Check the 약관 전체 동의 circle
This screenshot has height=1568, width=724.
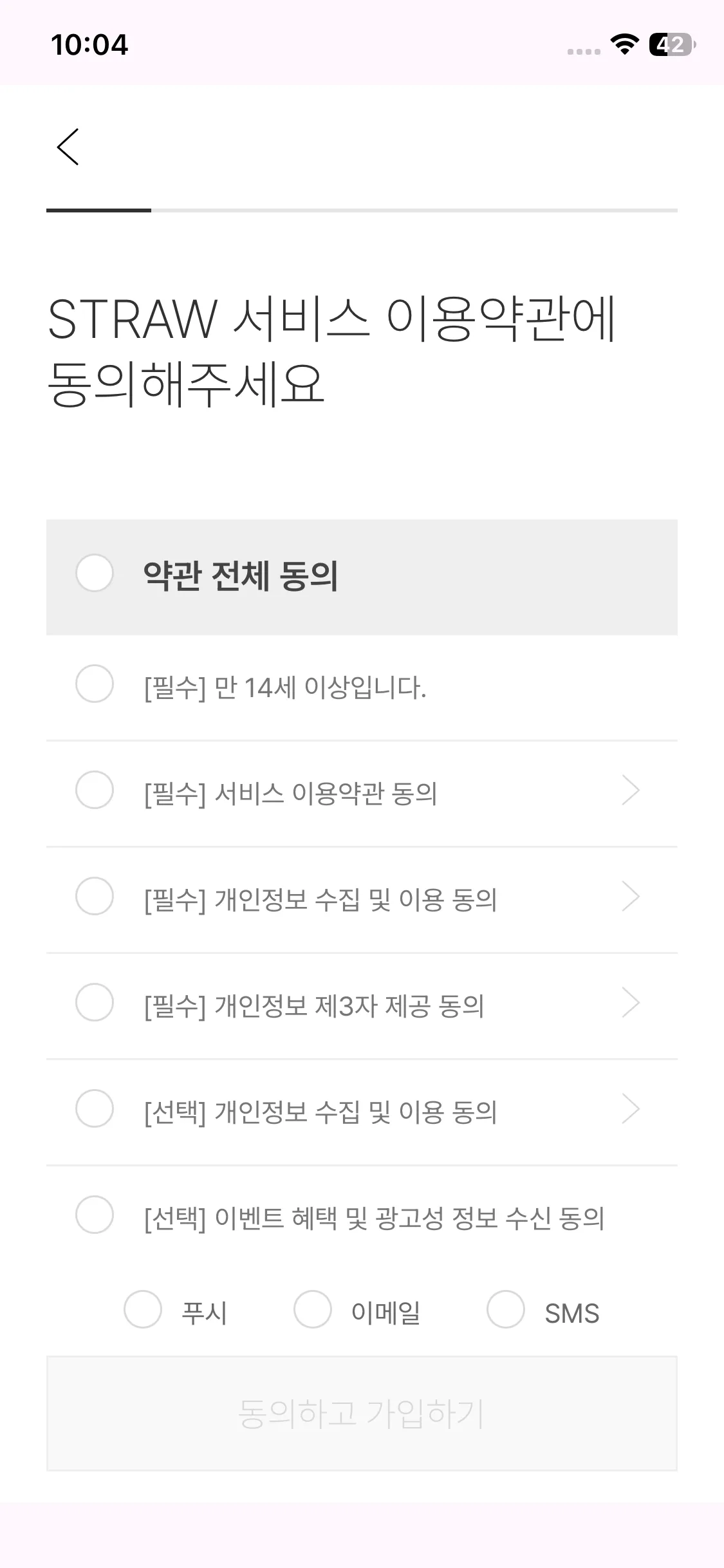tap(95, 573)
